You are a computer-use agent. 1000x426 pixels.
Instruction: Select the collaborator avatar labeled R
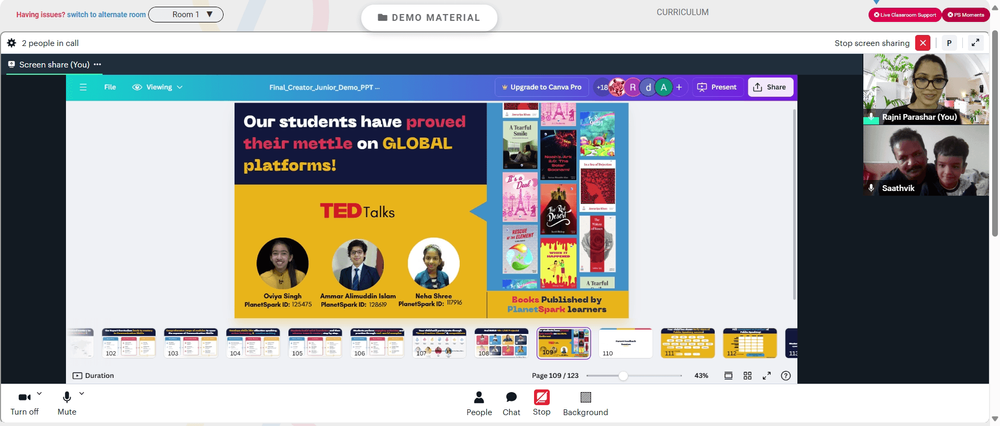(x=633, y=87)
